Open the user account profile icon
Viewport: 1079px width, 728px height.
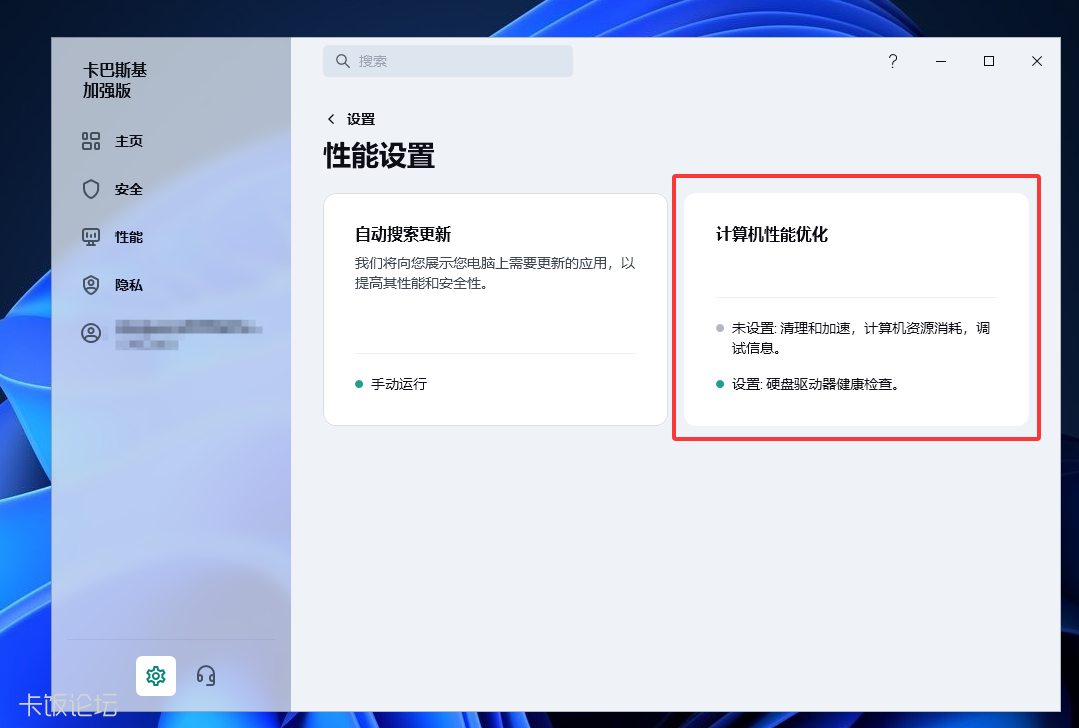pyautogui.click(x=91, y=333)
